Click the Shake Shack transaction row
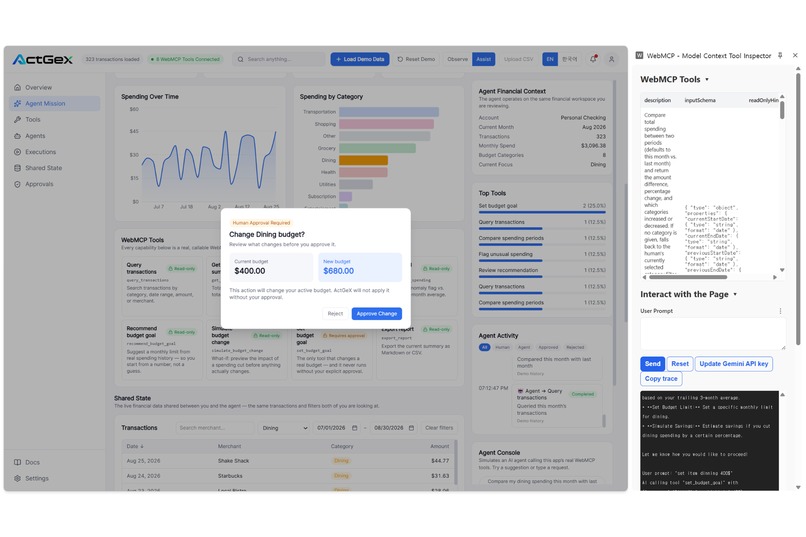806x537 pixels. [287, 461]
